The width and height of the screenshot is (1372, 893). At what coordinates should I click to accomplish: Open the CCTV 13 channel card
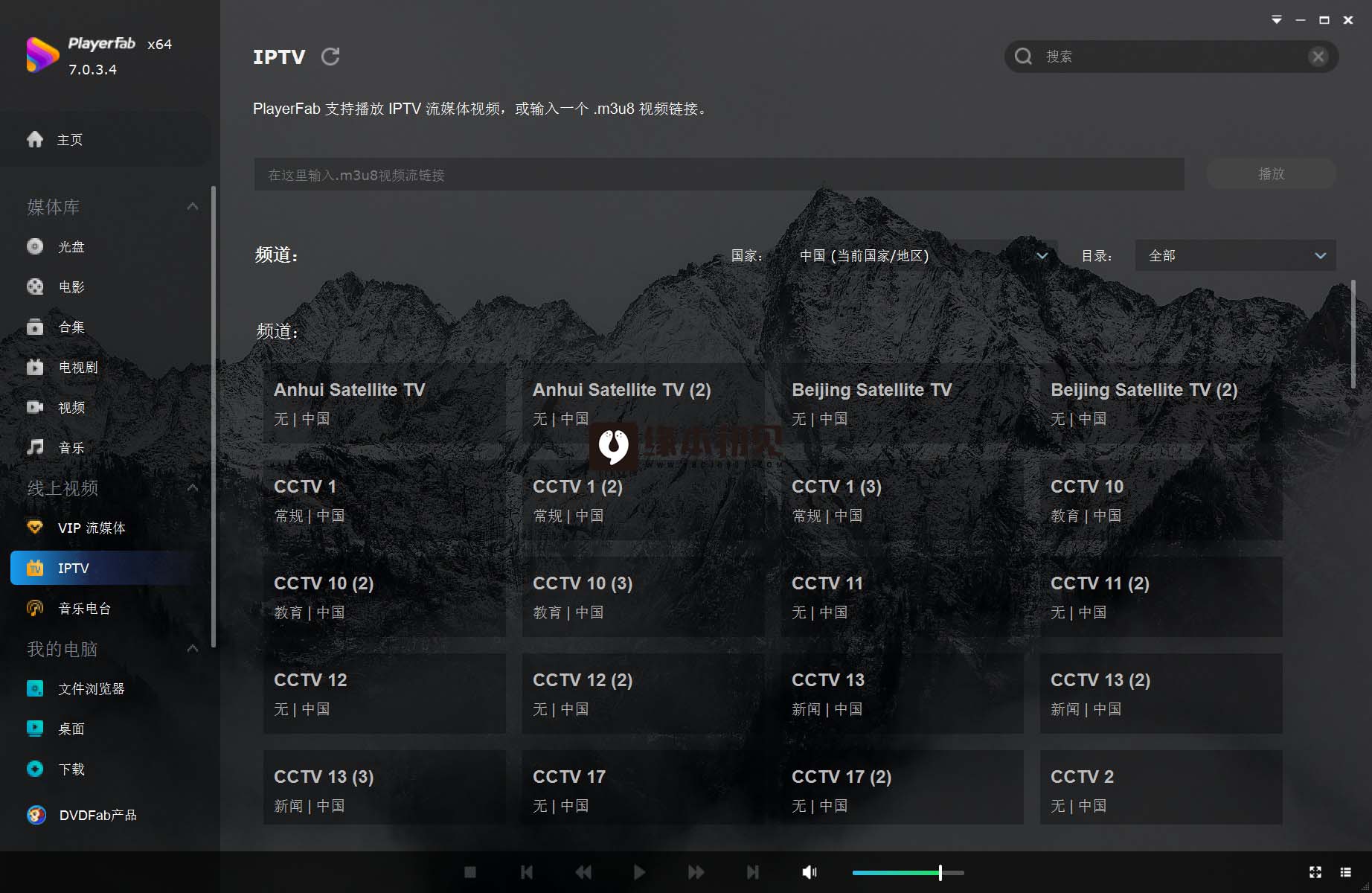[x=903, y=694]
